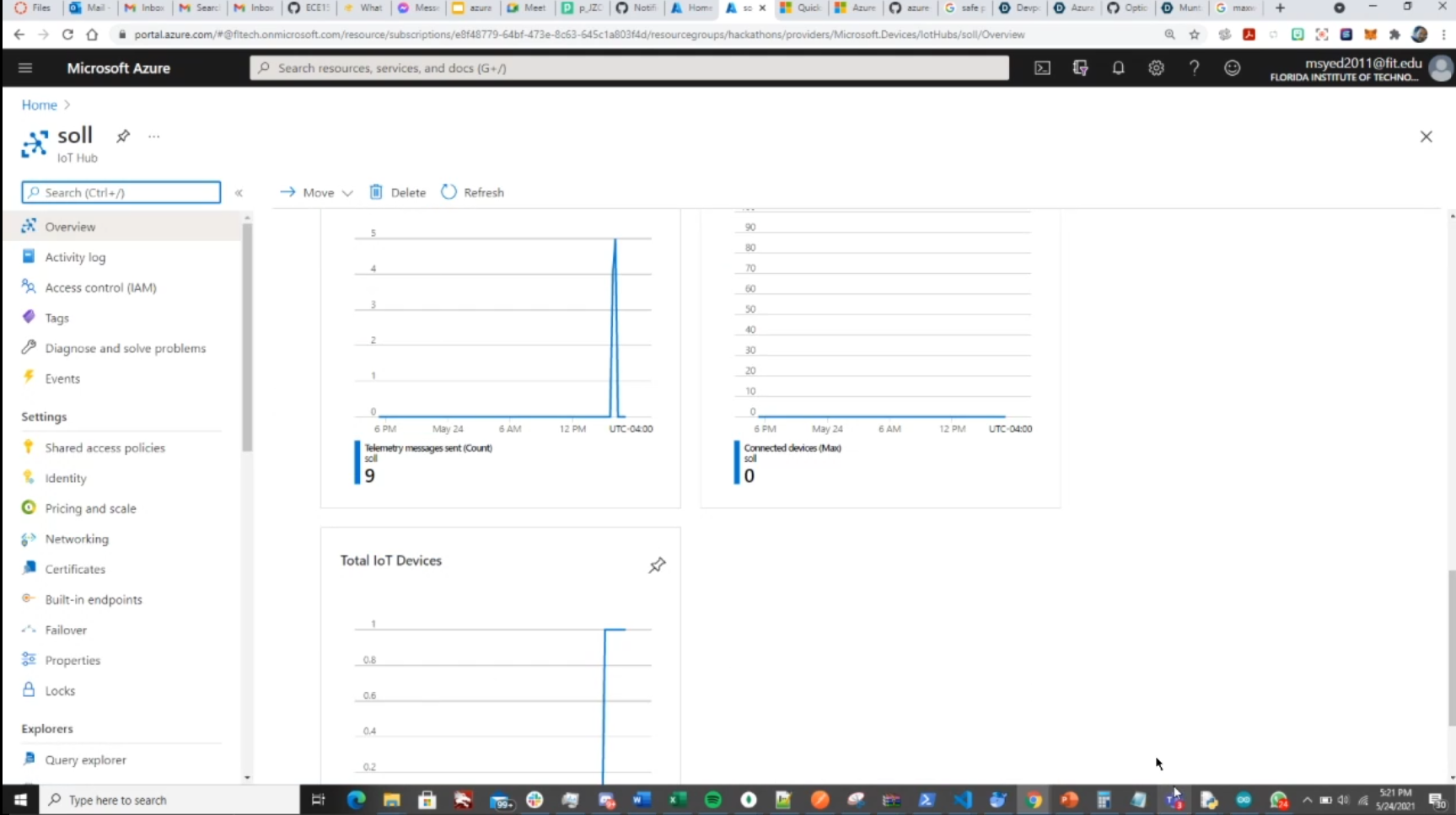The height and width of the screenshot is (815, 1456).
Task: Click the Telemetry messages sent chart spike
Action: pos(615,327)
